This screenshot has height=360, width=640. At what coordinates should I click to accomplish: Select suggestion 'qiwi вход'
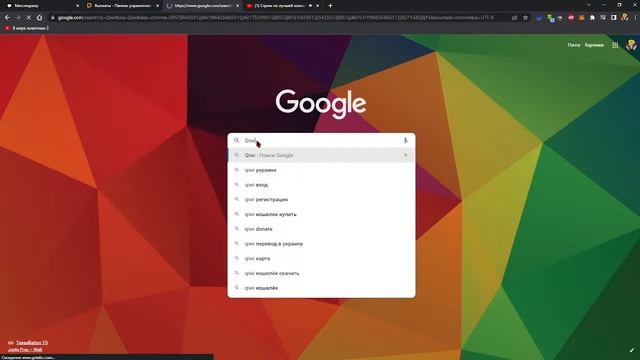(322, 184)
